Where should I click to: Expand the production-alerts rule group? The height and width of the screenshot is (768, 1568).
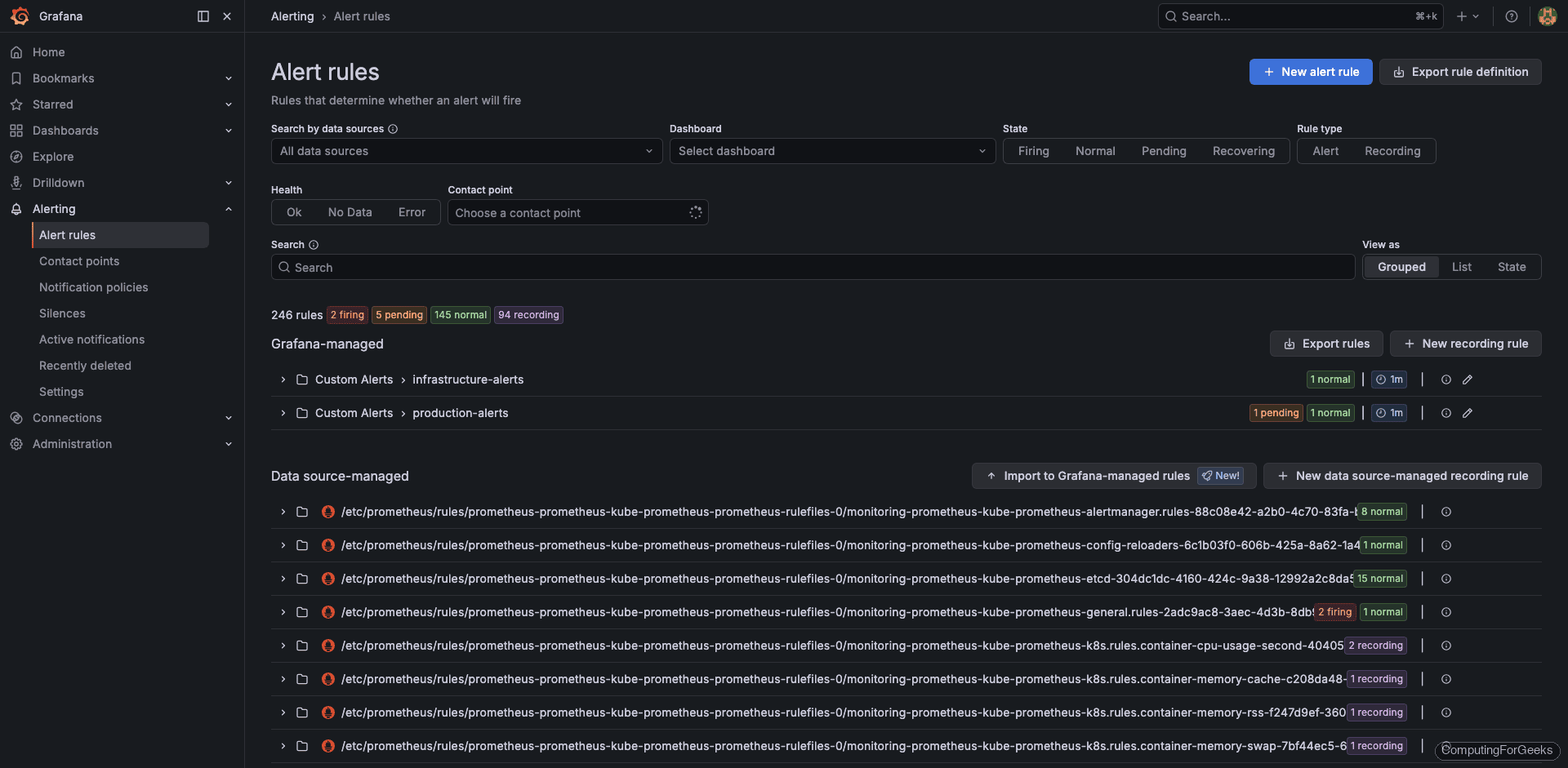point(283,413)
